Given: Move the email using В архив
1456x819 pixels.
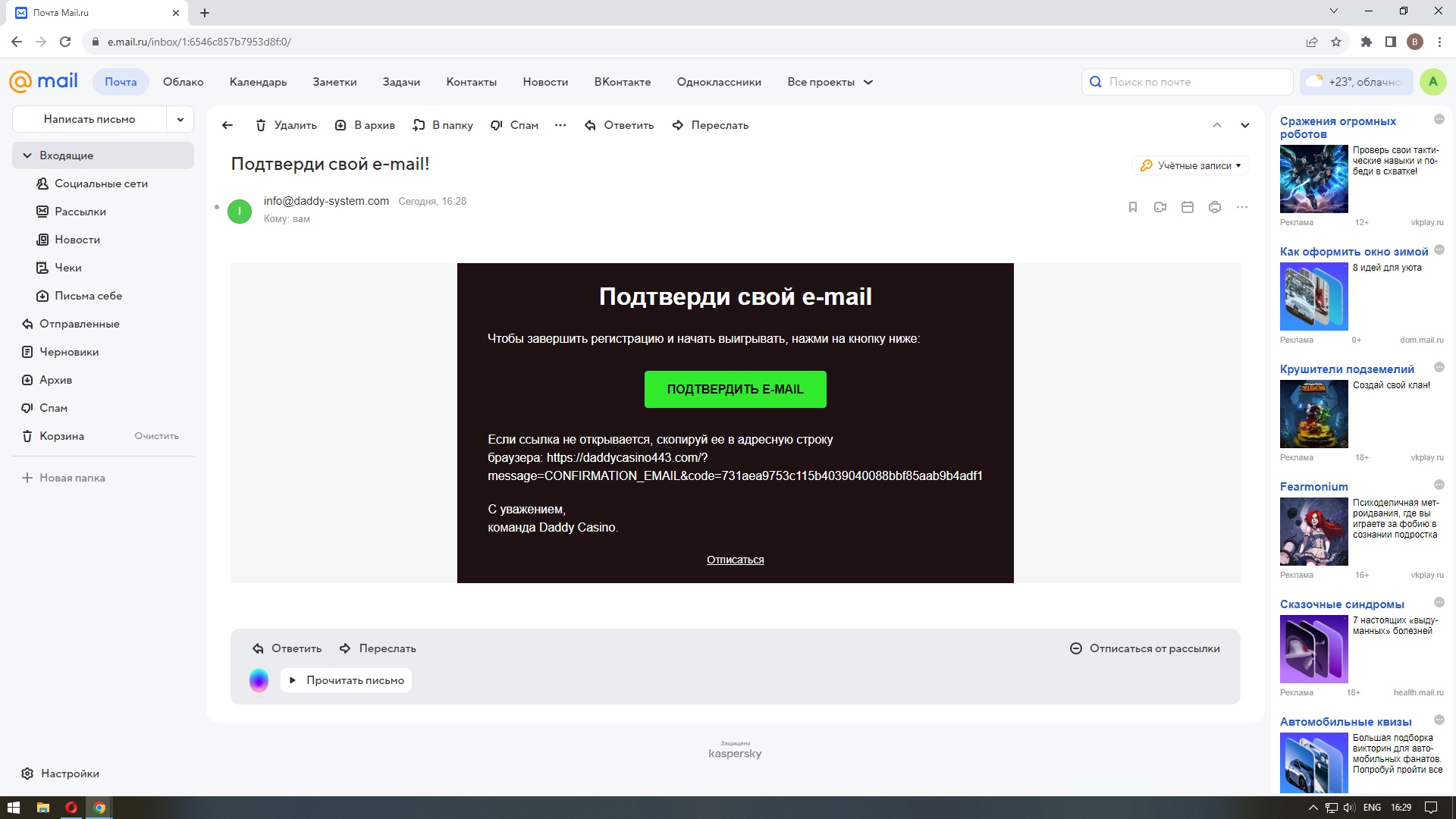Looking at the screenshot, I should point(365,125).
